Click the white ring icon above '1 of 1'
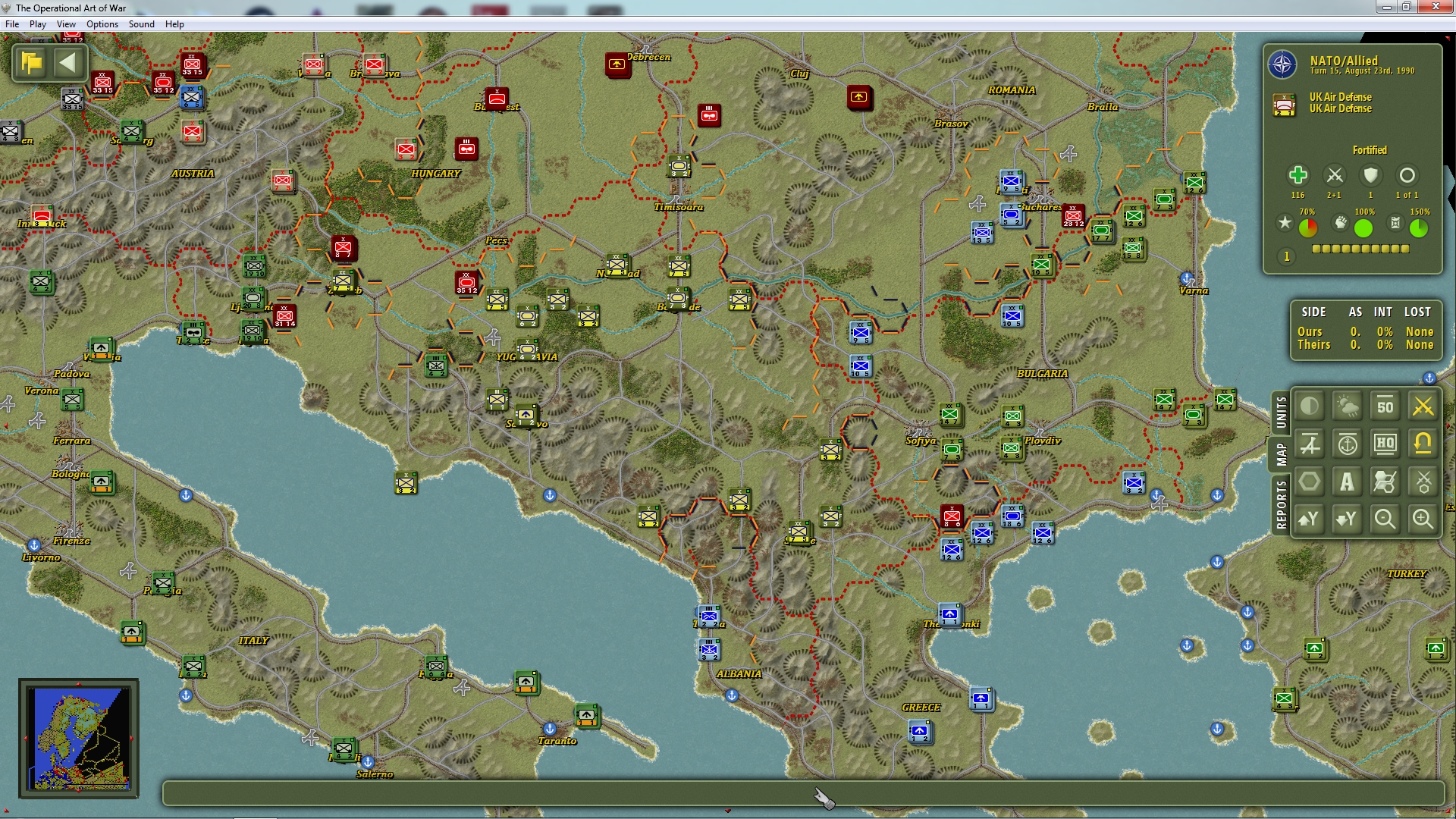This screenshot has height=819, width=1456. pos(1407,175)
